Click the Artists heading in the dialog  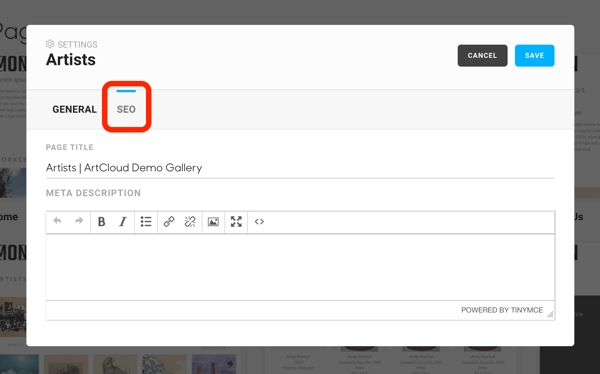pos(71,60)
